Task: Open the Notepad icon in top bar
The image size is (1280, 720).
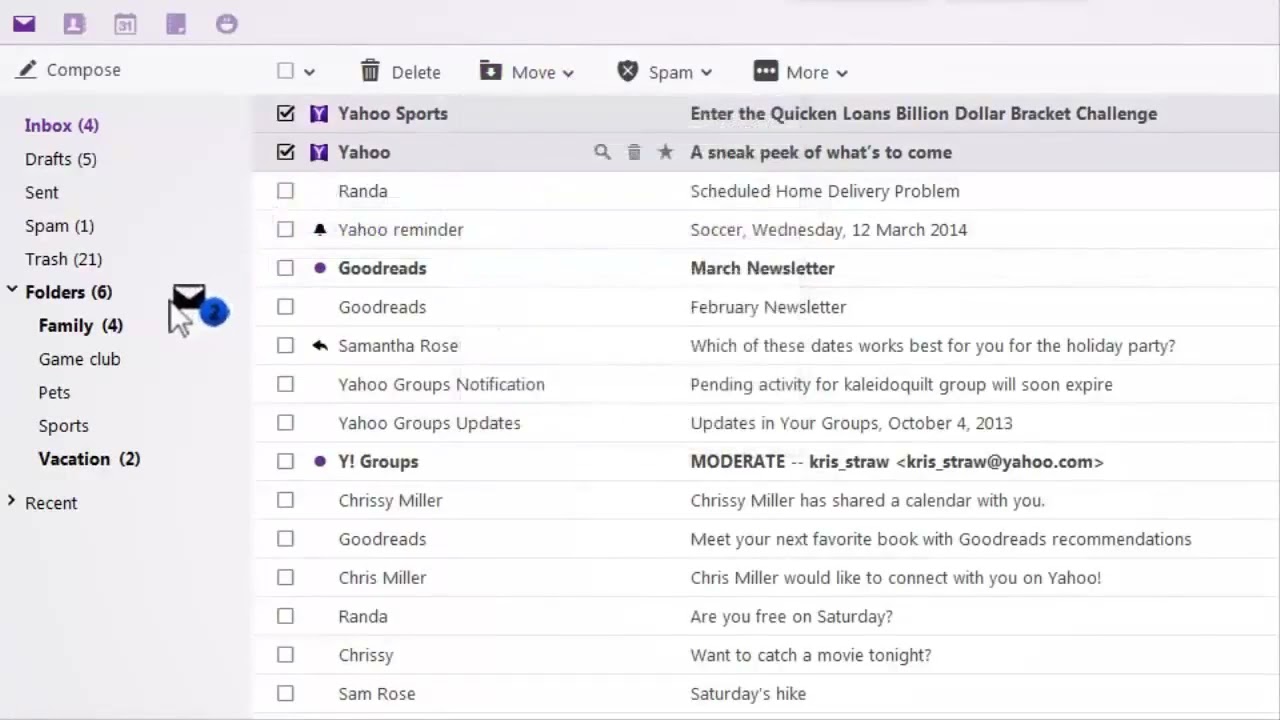Action: tap(176, 24)
